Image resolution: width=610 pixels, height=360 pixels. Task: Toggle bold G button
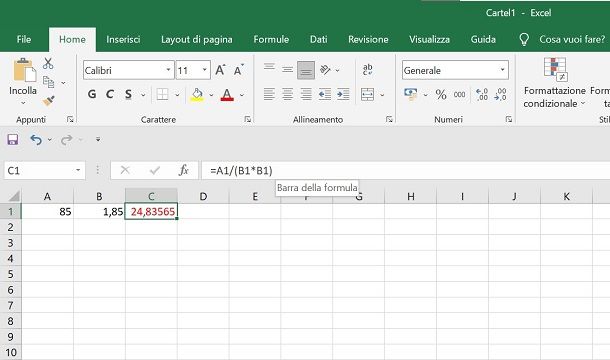92,94
